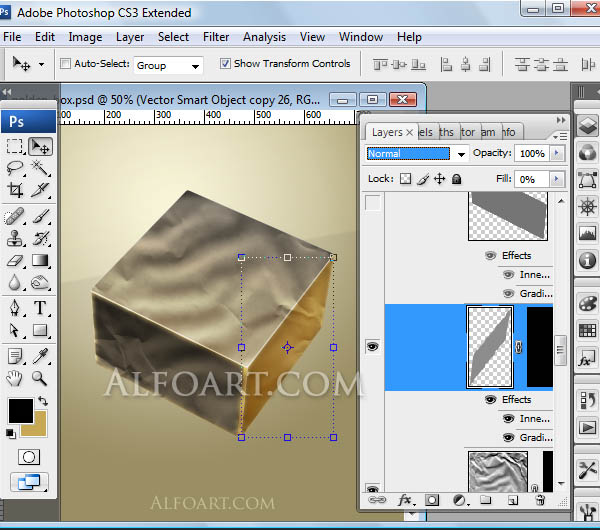Click the background tan color swatch

(40, 429)
